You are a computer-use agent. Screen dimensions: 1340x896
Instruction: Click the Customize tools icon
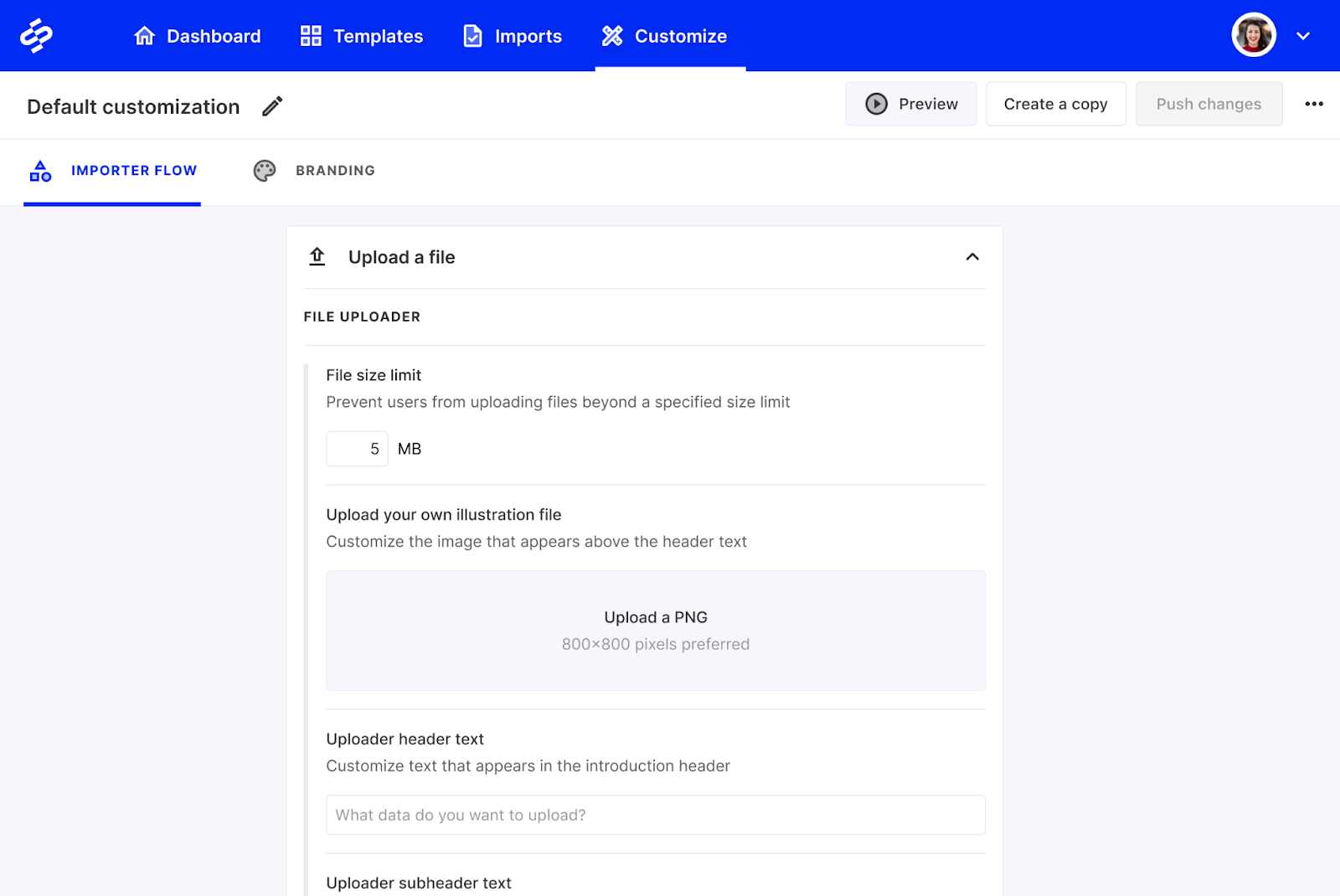pos(611,35)
